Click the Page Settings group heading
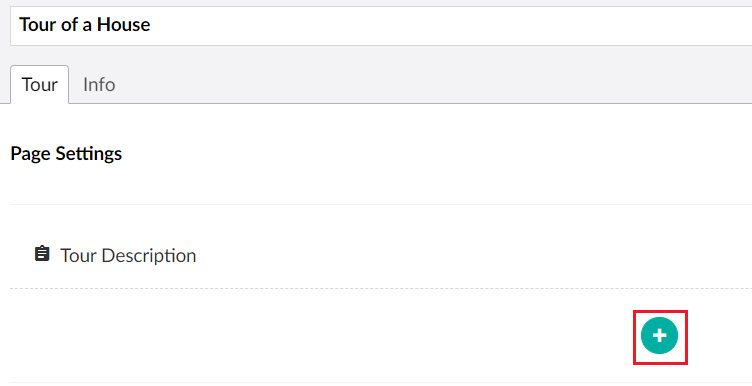Screen dimensions: 752x386 pyautogui.click(x=66, y=154)
